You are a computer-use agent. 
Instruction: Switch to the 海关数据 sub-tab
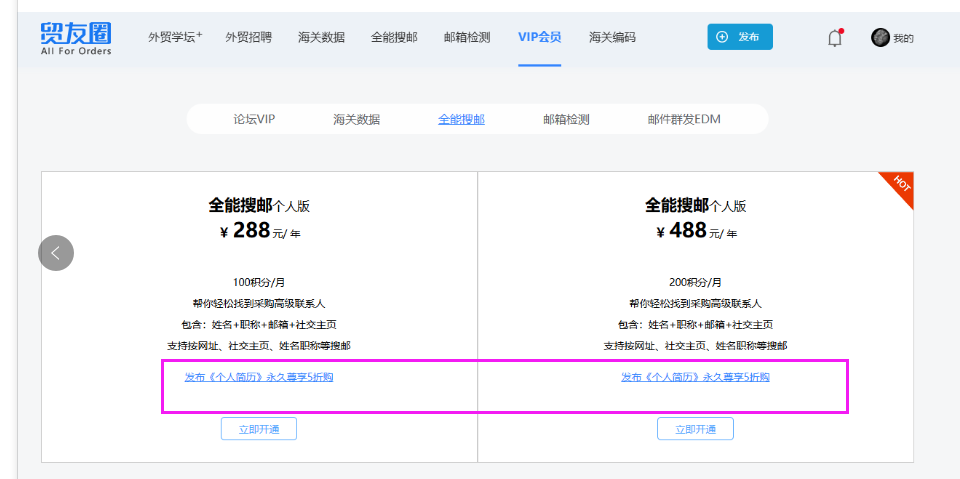[357, 119]
